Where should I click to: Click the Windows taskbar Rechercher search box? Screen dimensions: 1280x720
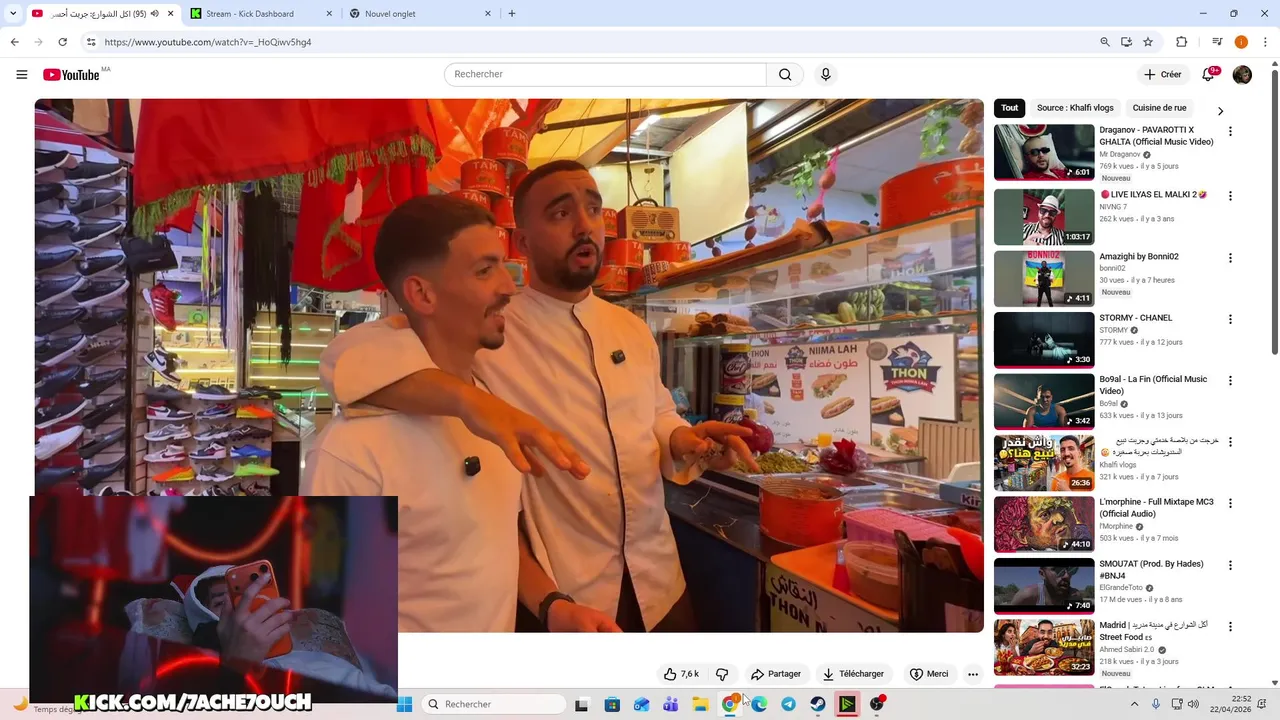click(x=494, y=704)
